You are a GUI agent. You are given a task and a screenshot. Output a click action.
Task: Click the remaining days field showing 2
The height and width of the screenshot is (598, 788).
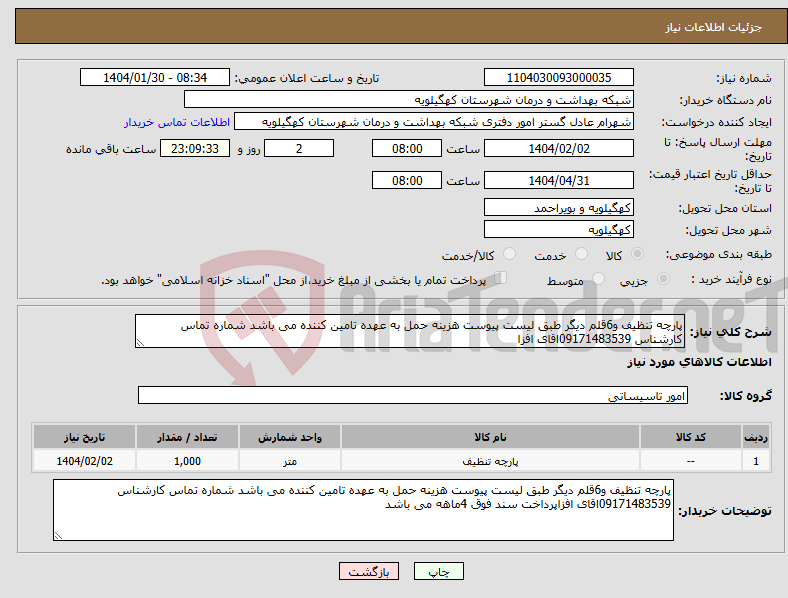[299, 149]
